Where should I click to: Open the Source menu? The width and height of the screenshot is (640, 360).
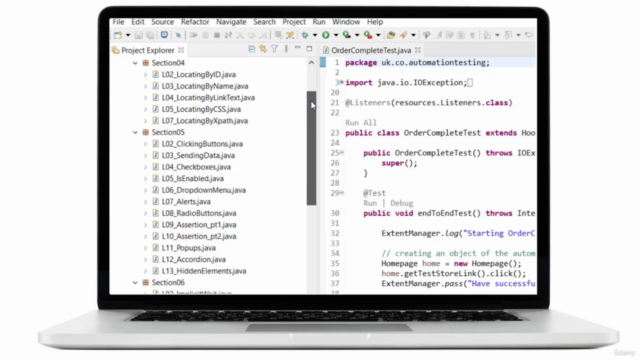point(162,22)
